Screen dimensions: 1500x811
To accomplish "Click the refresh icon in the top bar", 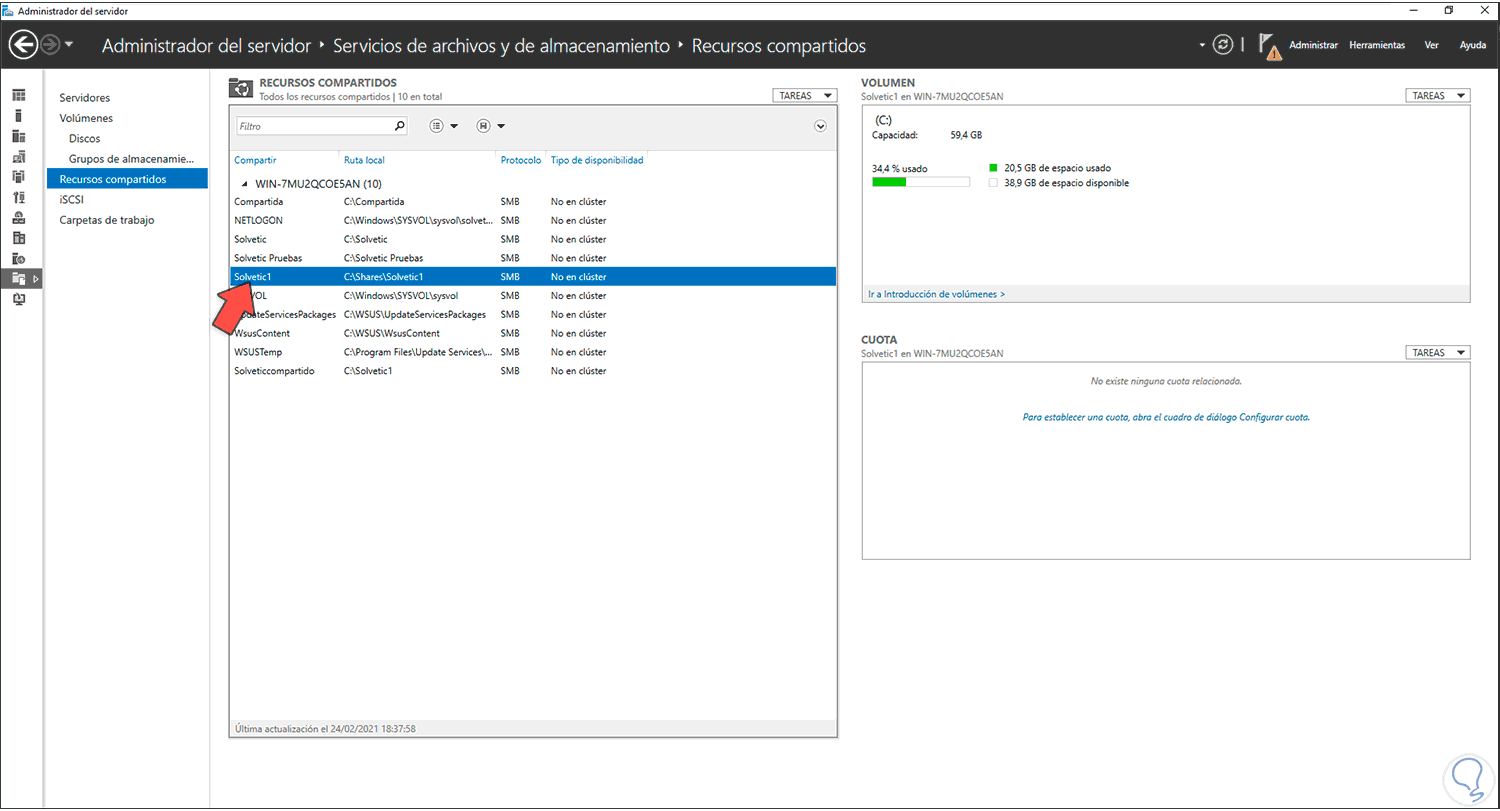I will pos(1222,45).
